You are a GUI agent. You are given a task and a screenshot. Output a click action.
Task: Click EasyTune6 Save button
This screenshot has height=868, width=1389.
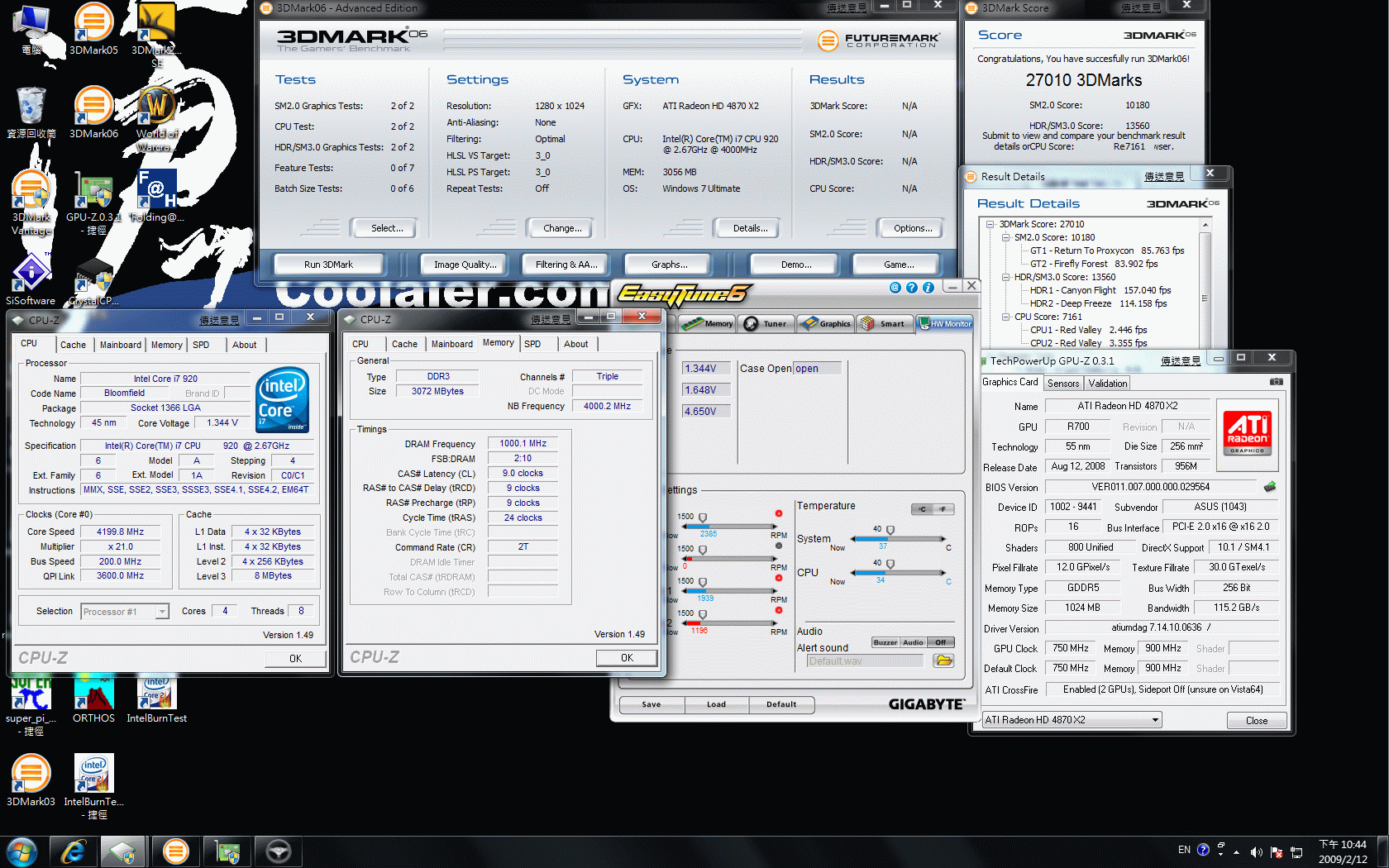click(x=652, y=704)
